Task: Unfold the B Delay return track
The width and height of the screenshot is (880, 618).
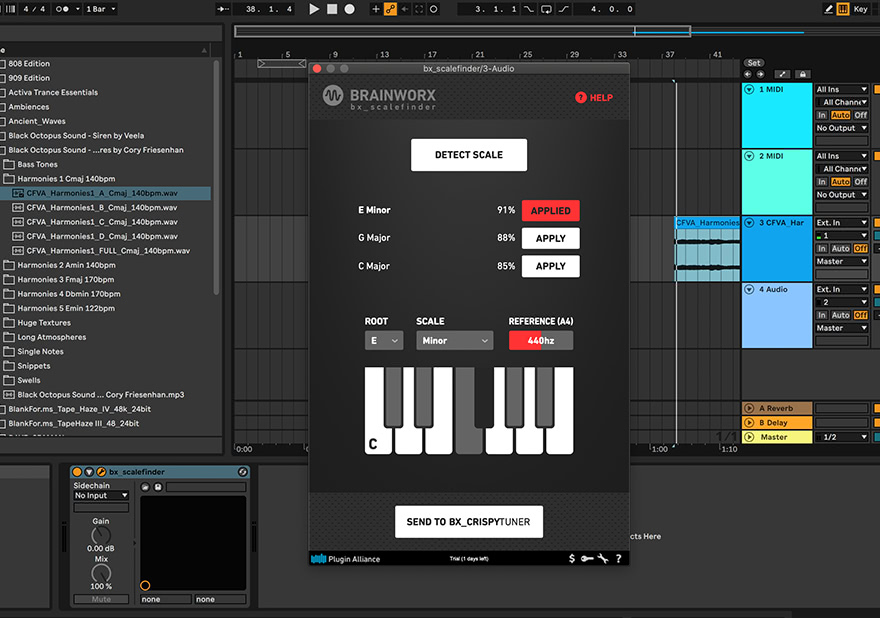Action: (749, 423)
